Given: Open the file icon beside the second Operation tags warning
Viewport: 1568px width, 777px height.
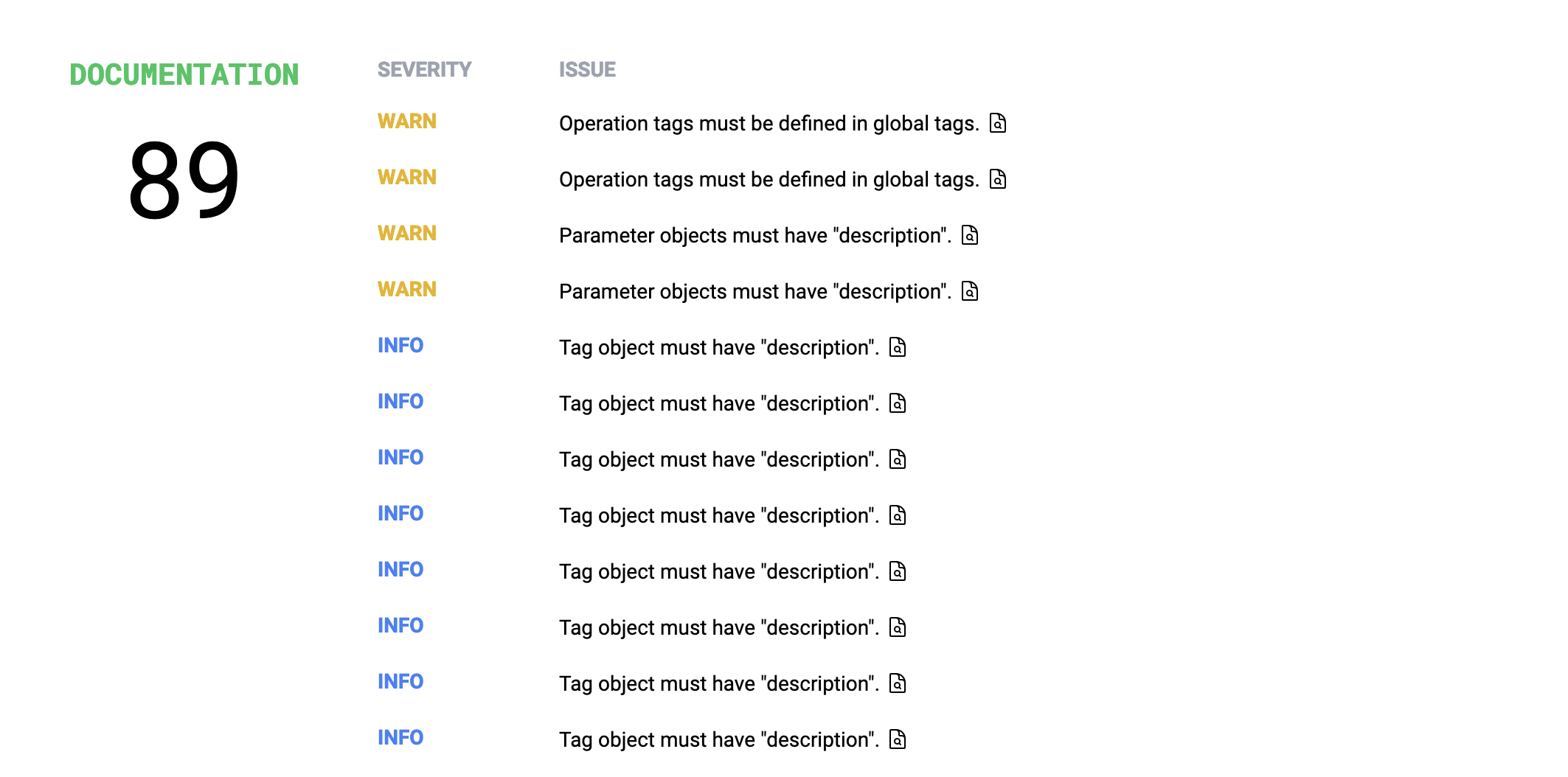Looking at the screenshot, I should coord(997,179).
